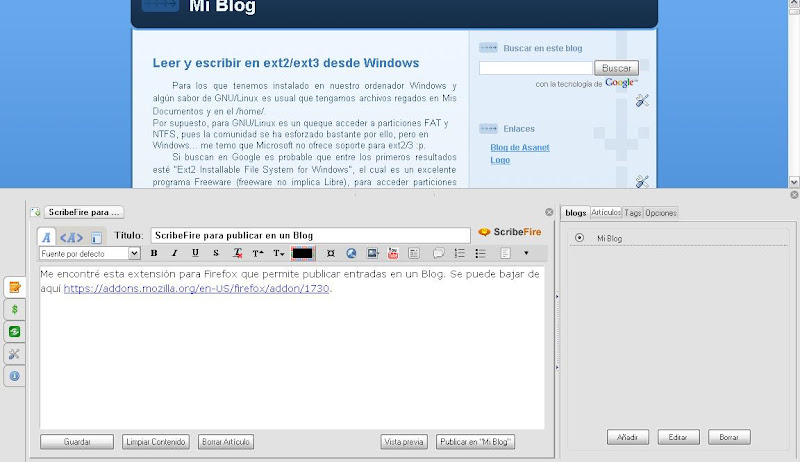Remove text formatting
This screenshot has width=800, height=462.
tap(237, 253)
